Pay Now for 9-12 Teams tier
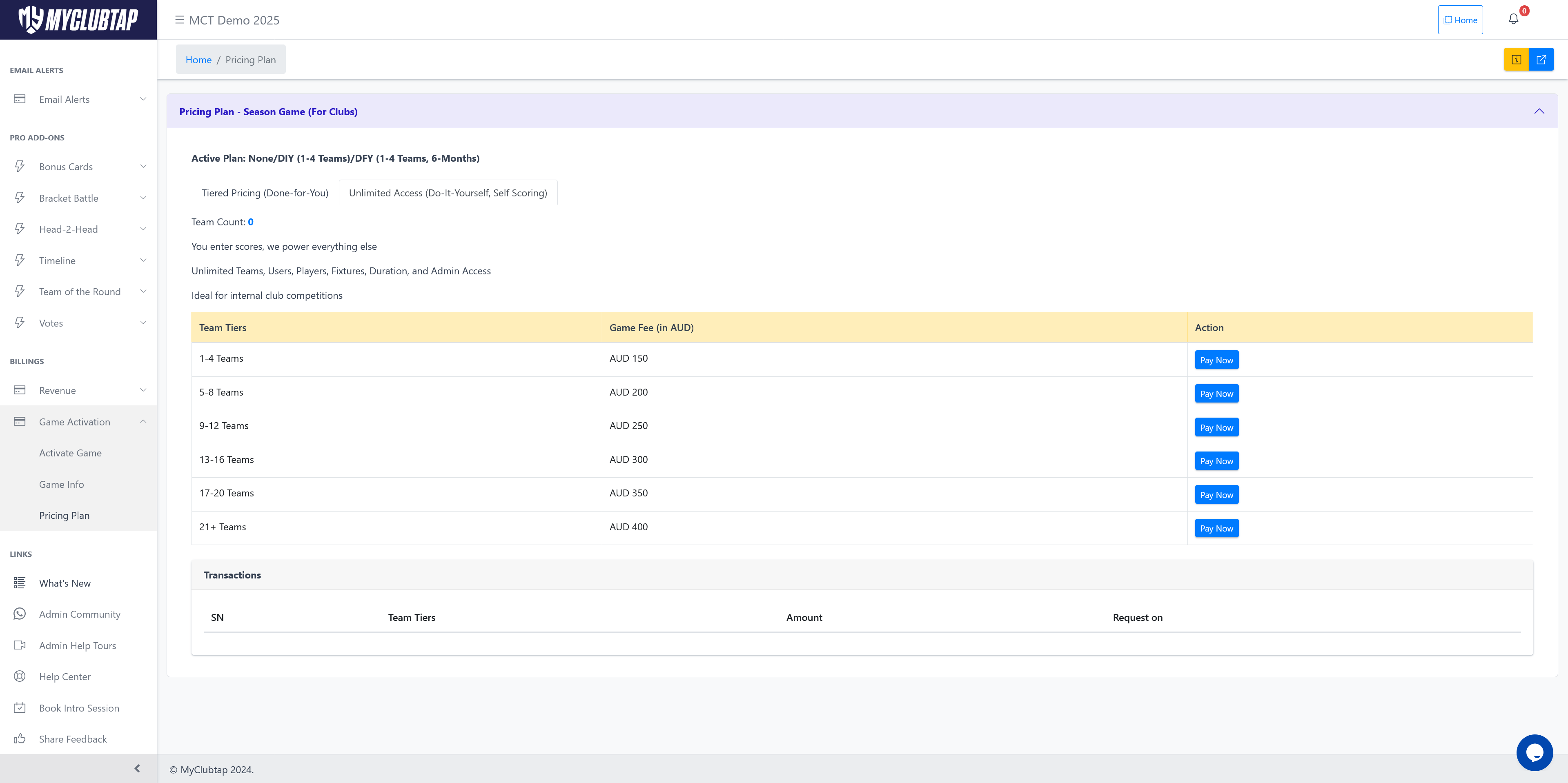Image resolution: width=1568 pixels, height=783 pixels. point(1216,428)
